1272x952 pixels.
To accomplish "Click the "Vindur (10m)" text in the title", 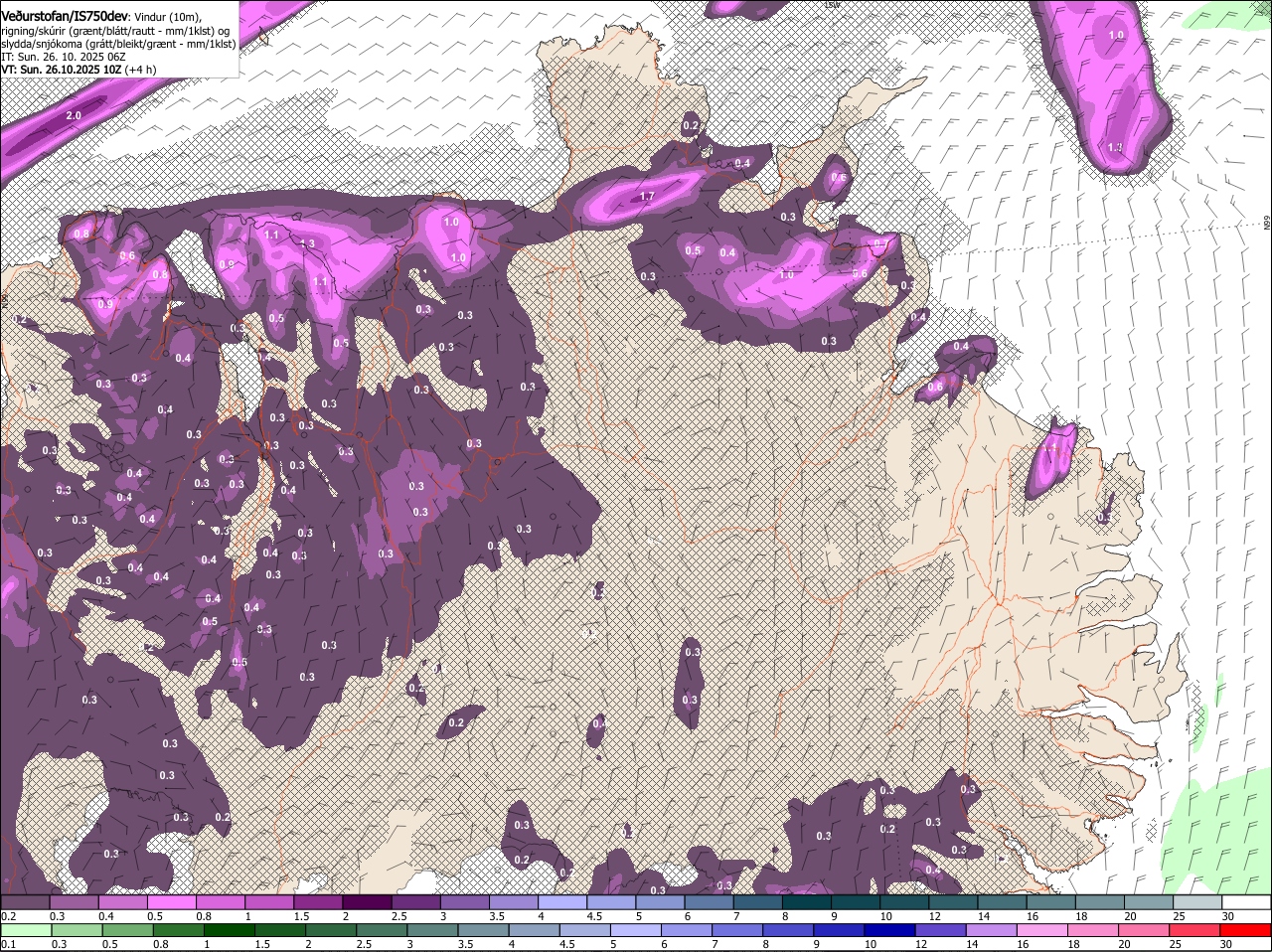I will tap(167, 16).
